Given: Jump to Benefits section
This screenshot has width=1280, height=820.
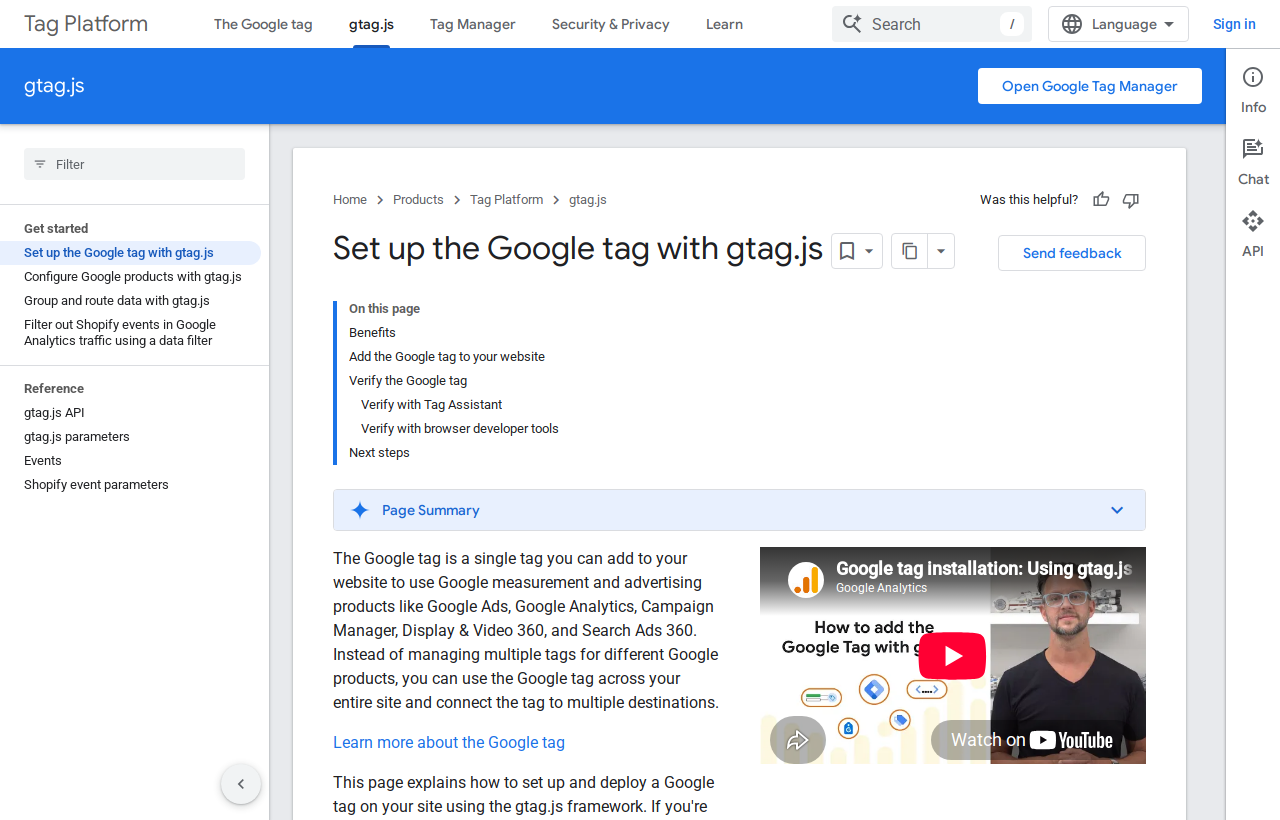Looking at the screenshot, I should coord(372,333).
